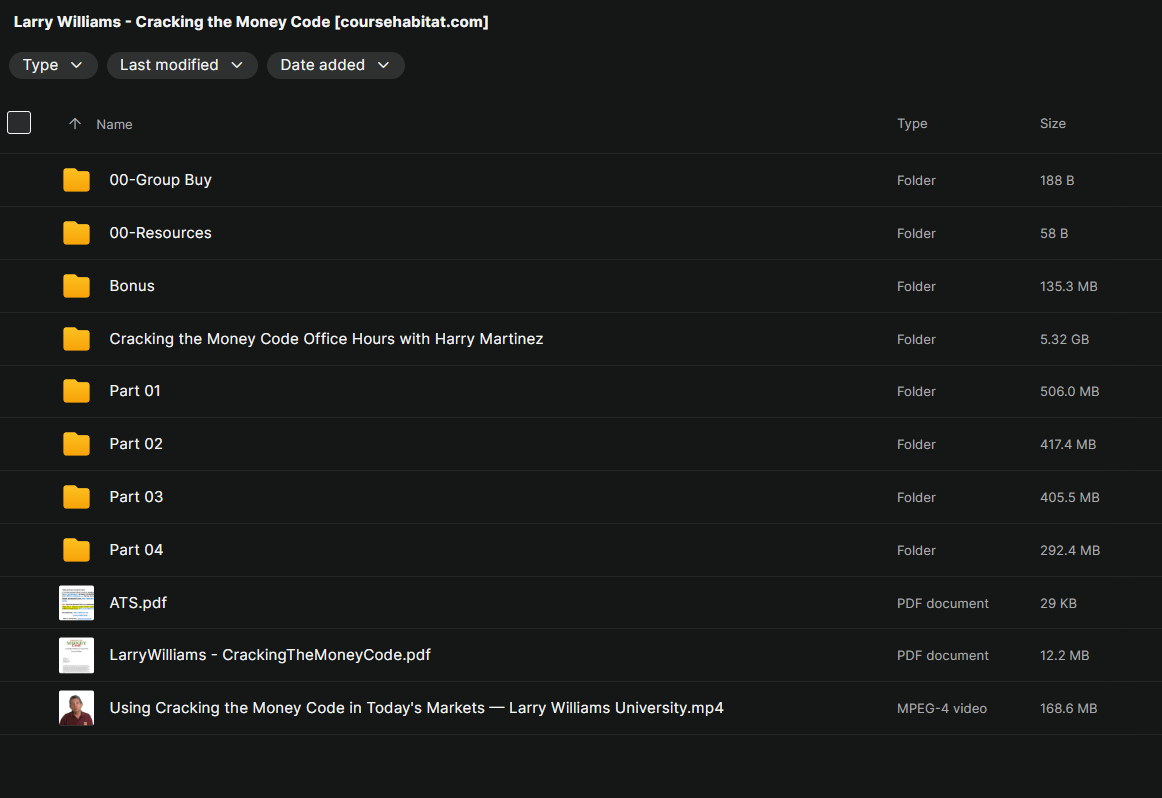Click the sort arrow beside Name
The height and width of the screenshot is (798, 1162).
(x=75, y=124)
